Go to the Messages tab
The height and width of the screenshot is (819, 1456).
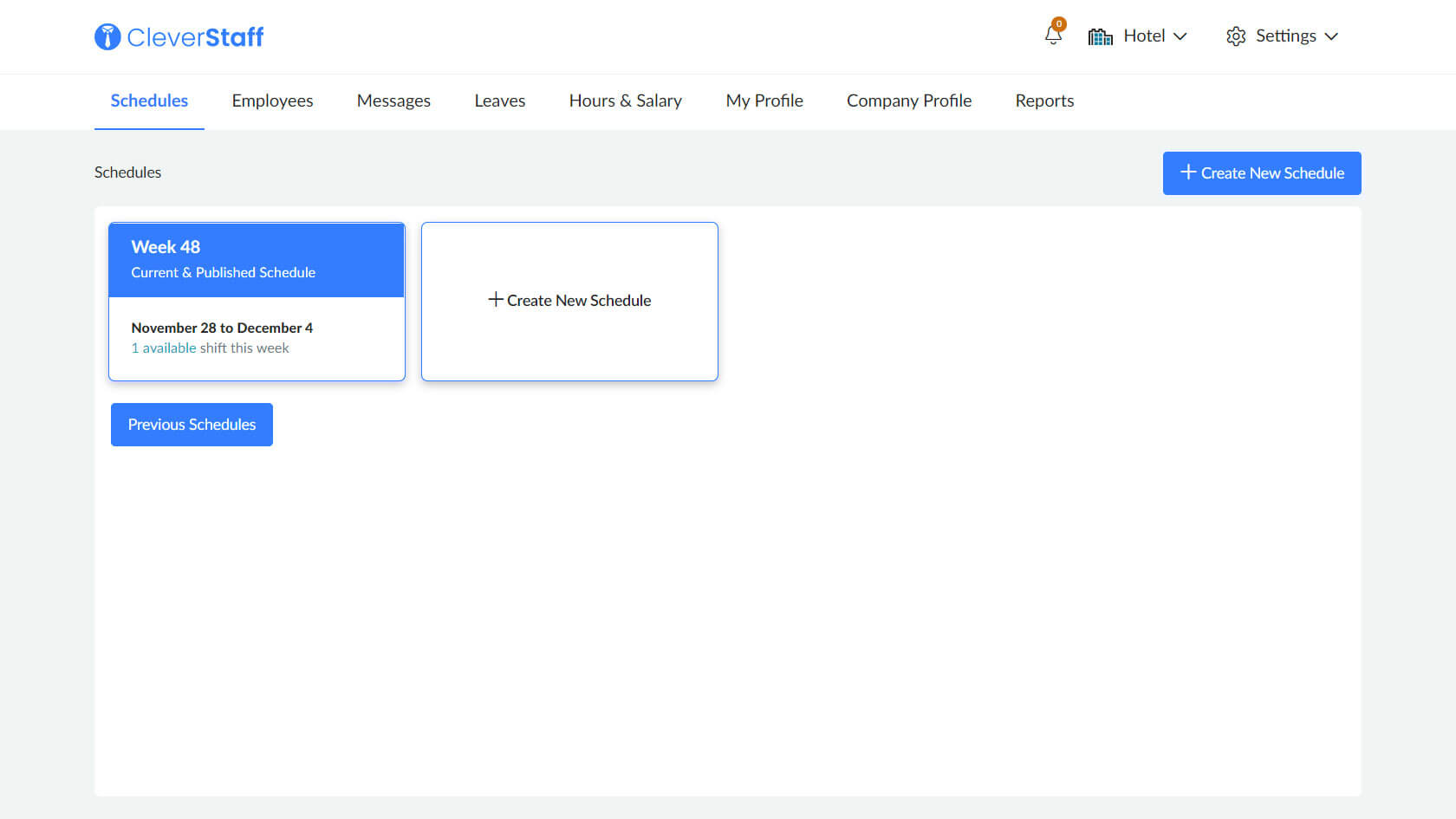393,101
